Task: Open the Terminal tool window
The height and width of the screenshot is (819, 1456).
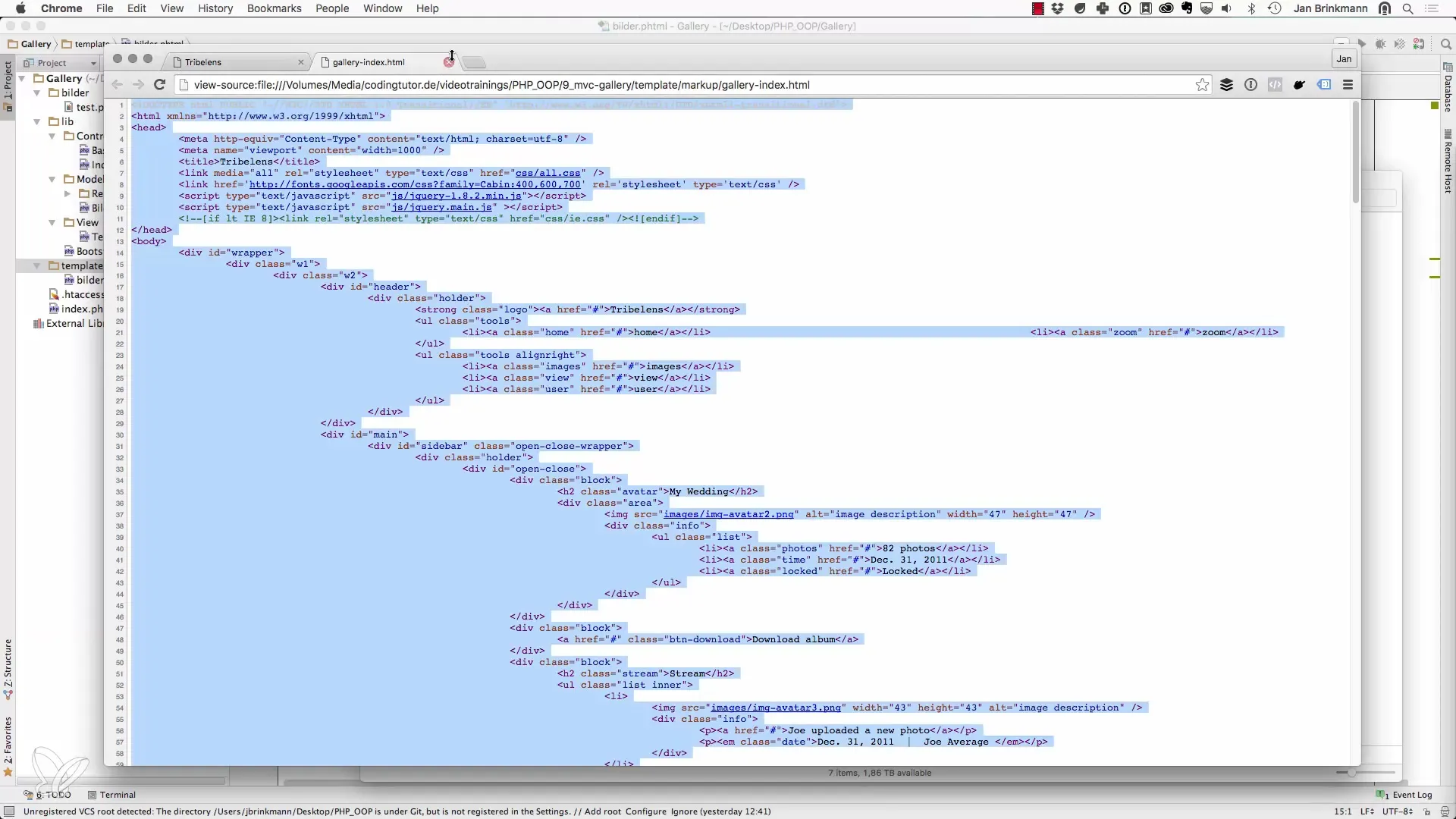Action: coord(111,795)
